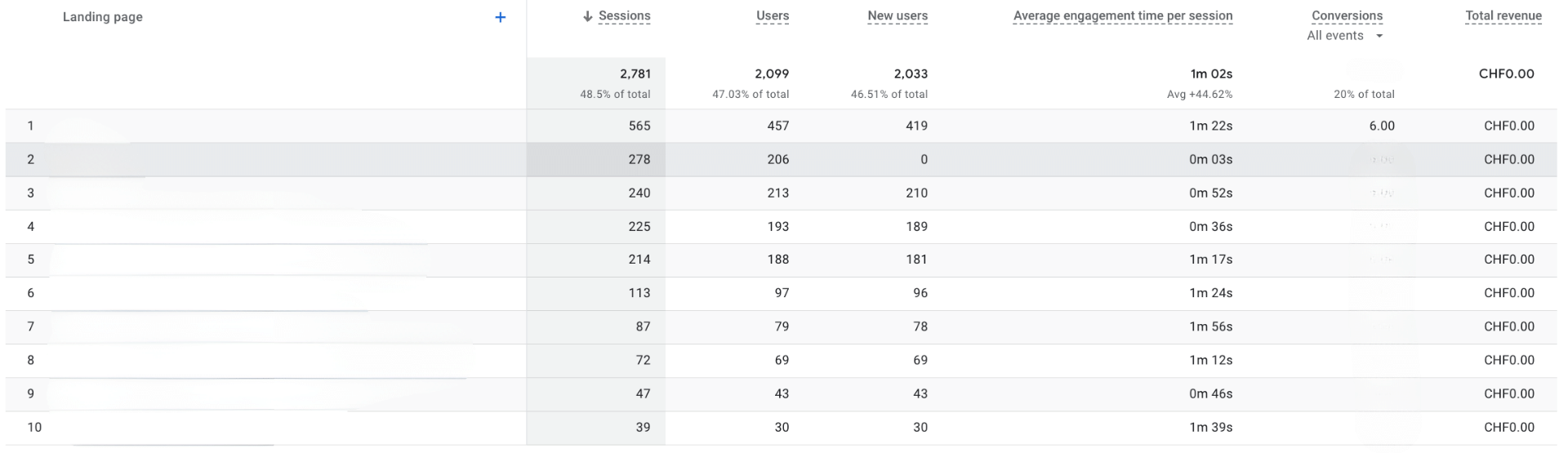Viewport: 1568px width, 453px height.
Task: Open the All events dropdown
Action: click(1344, 36)
